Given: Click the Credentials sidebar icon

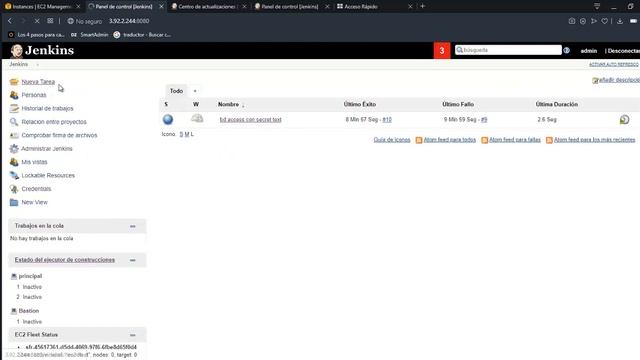Looking at the screenshot, I should 14,189.
